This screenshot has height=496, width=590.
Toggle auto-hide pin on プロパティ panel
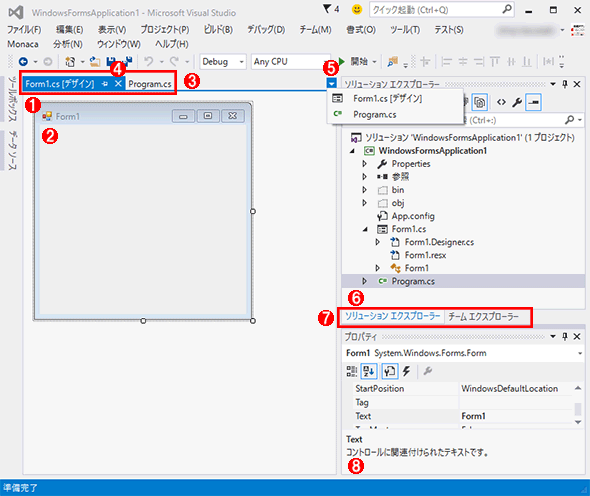click(564, 336)
